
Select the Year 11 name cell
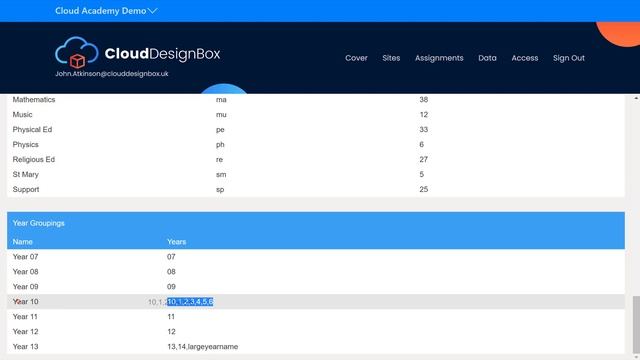[x=25, y=317]
